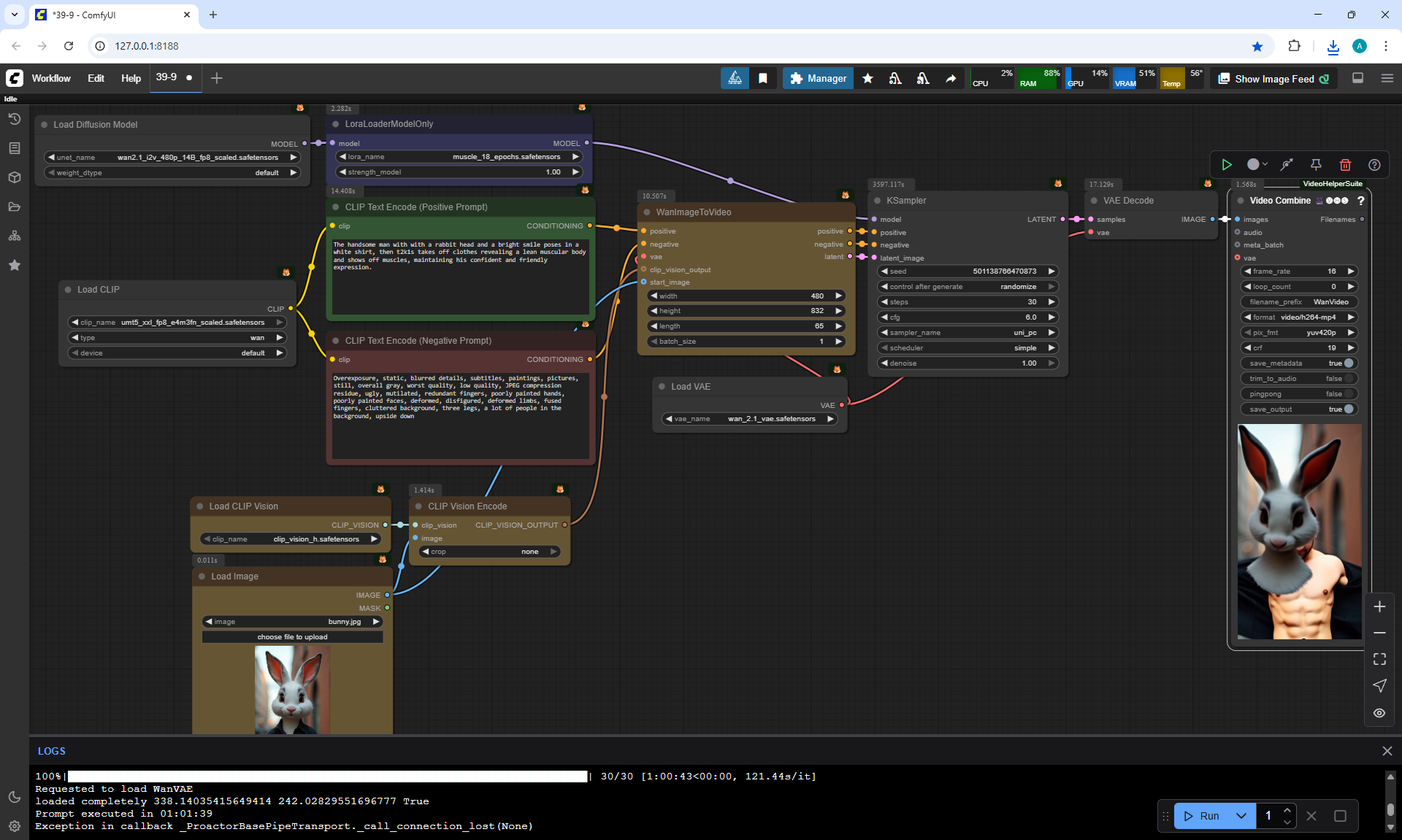Toggle the save_metadata switch
This screenshot has height=840, width=1402.
(x=1348, y=363)
